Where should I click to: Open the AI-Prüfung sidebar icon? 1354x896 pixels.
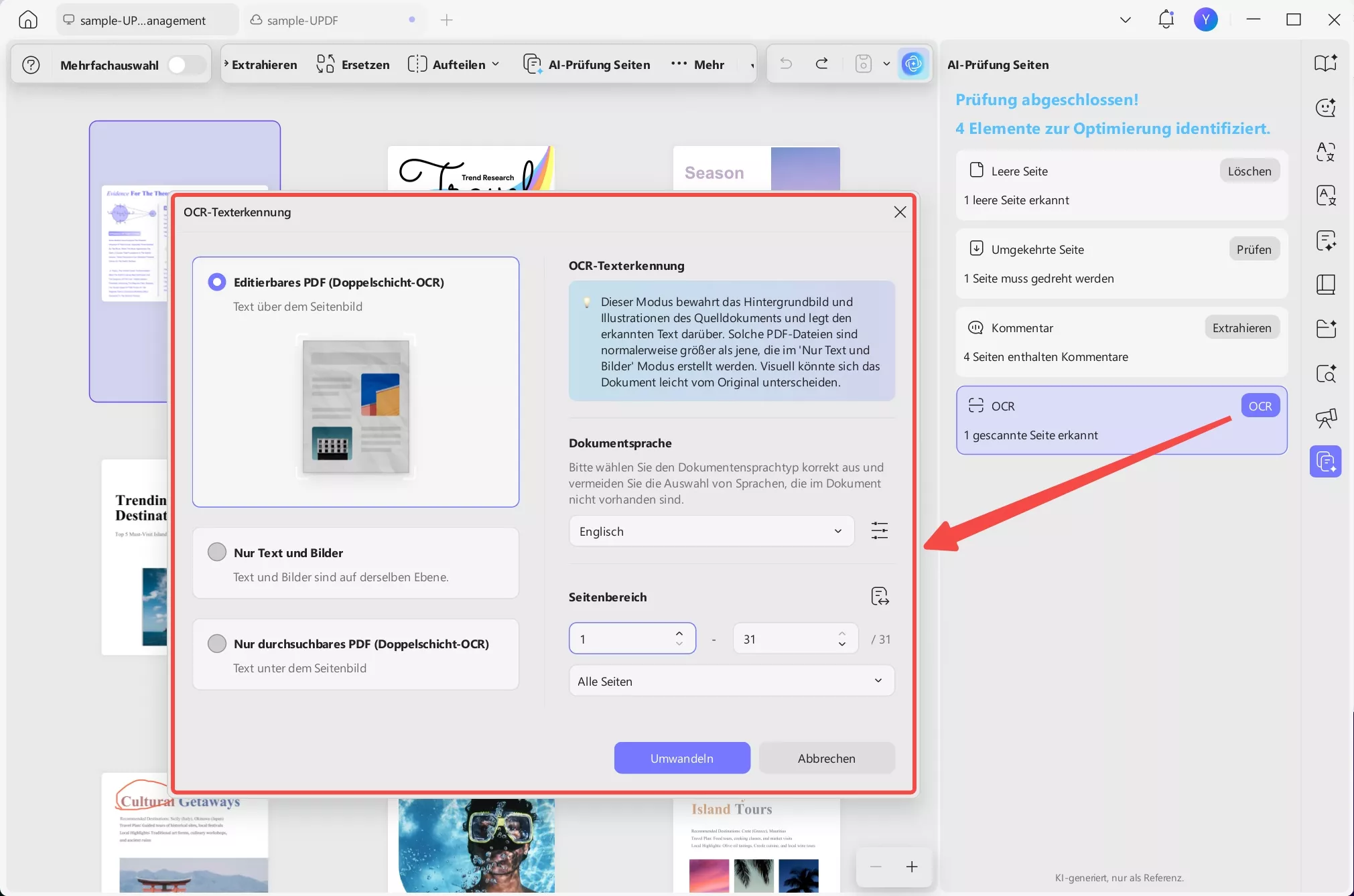point(1325,461)
